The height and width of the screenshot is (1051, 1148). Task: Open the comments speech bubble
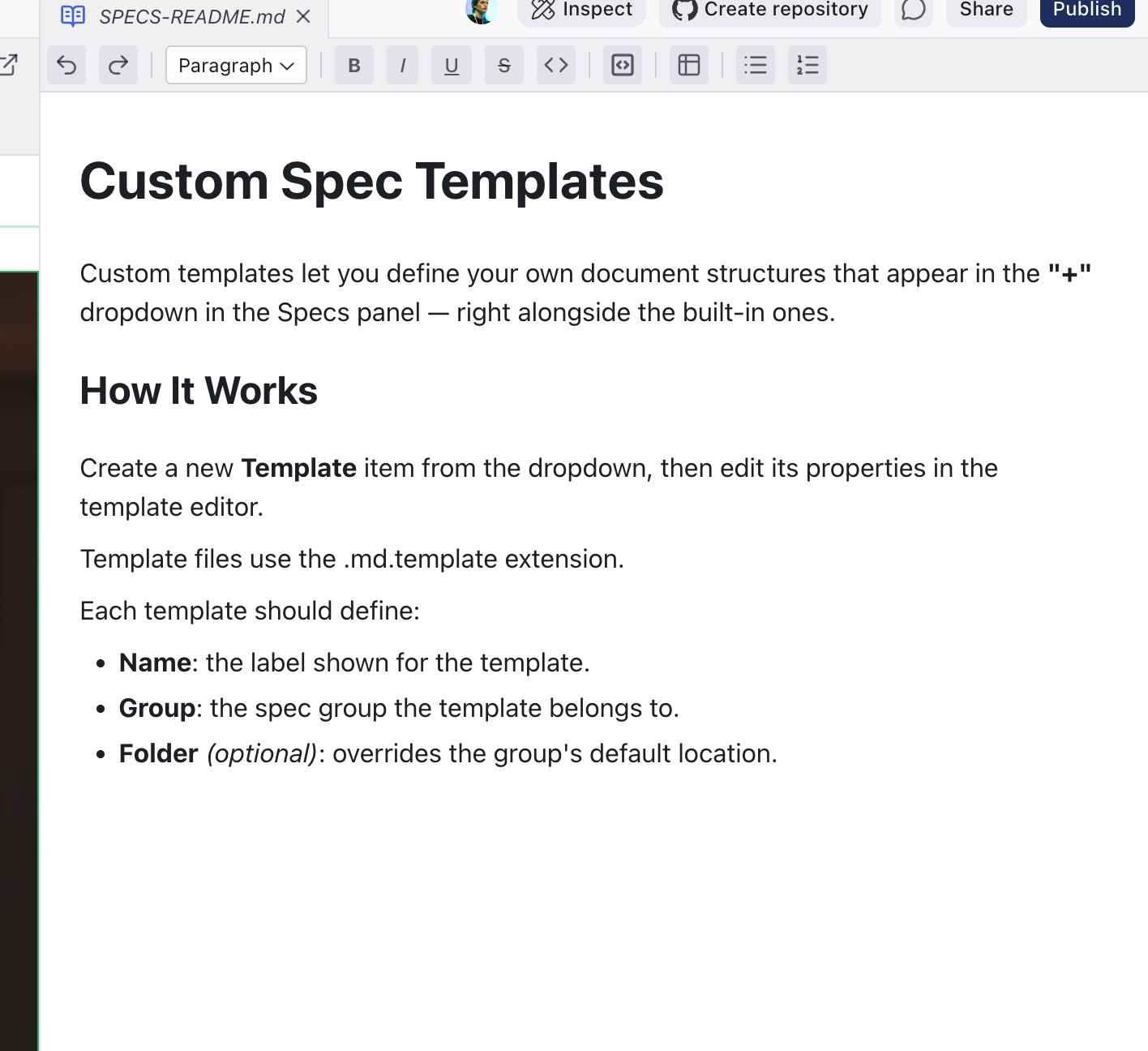pyautogui.click(x=914, y=10)
